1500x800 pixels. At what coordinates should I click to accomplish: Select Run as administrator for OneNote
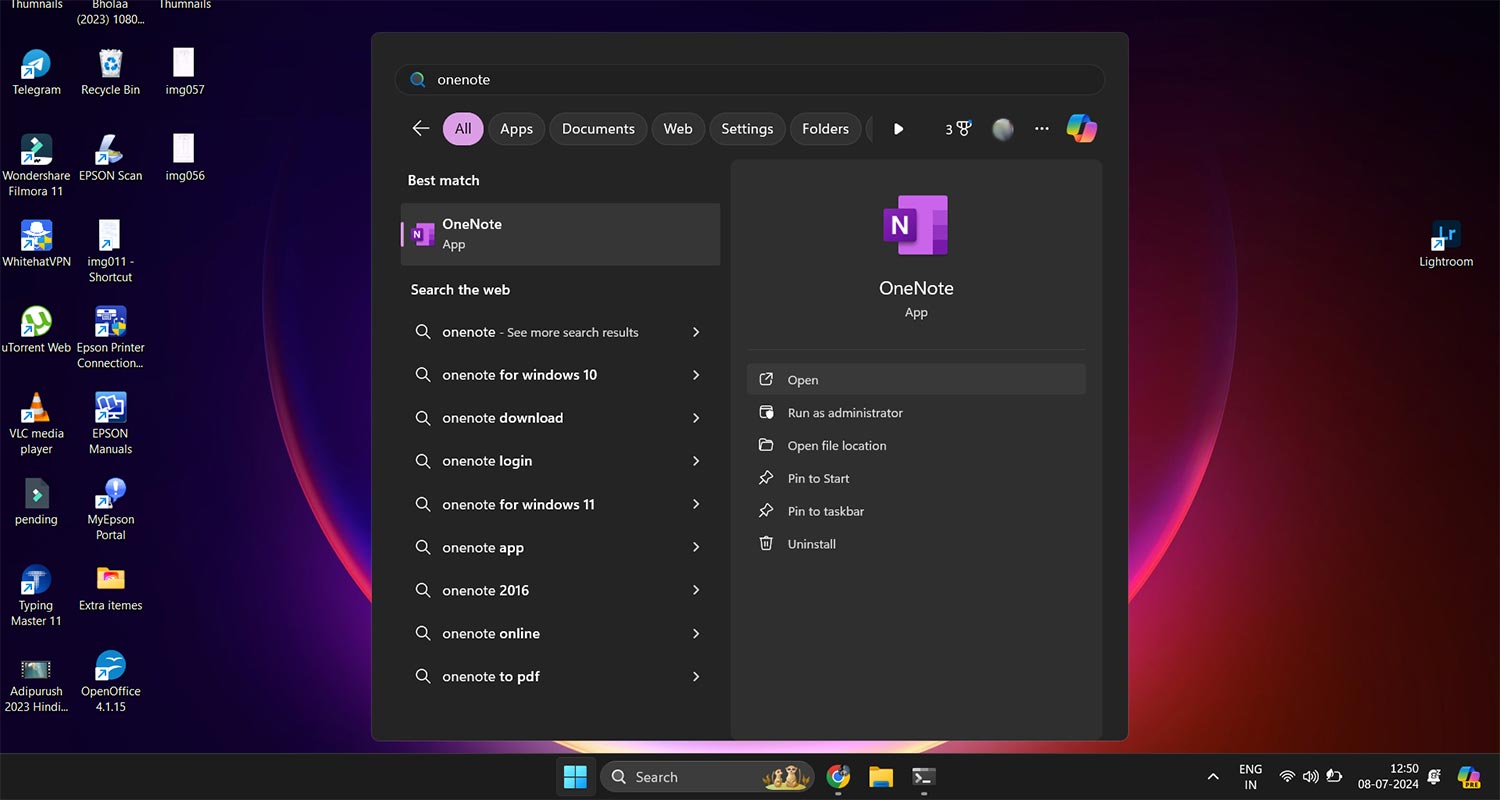[x=843, y=412]
